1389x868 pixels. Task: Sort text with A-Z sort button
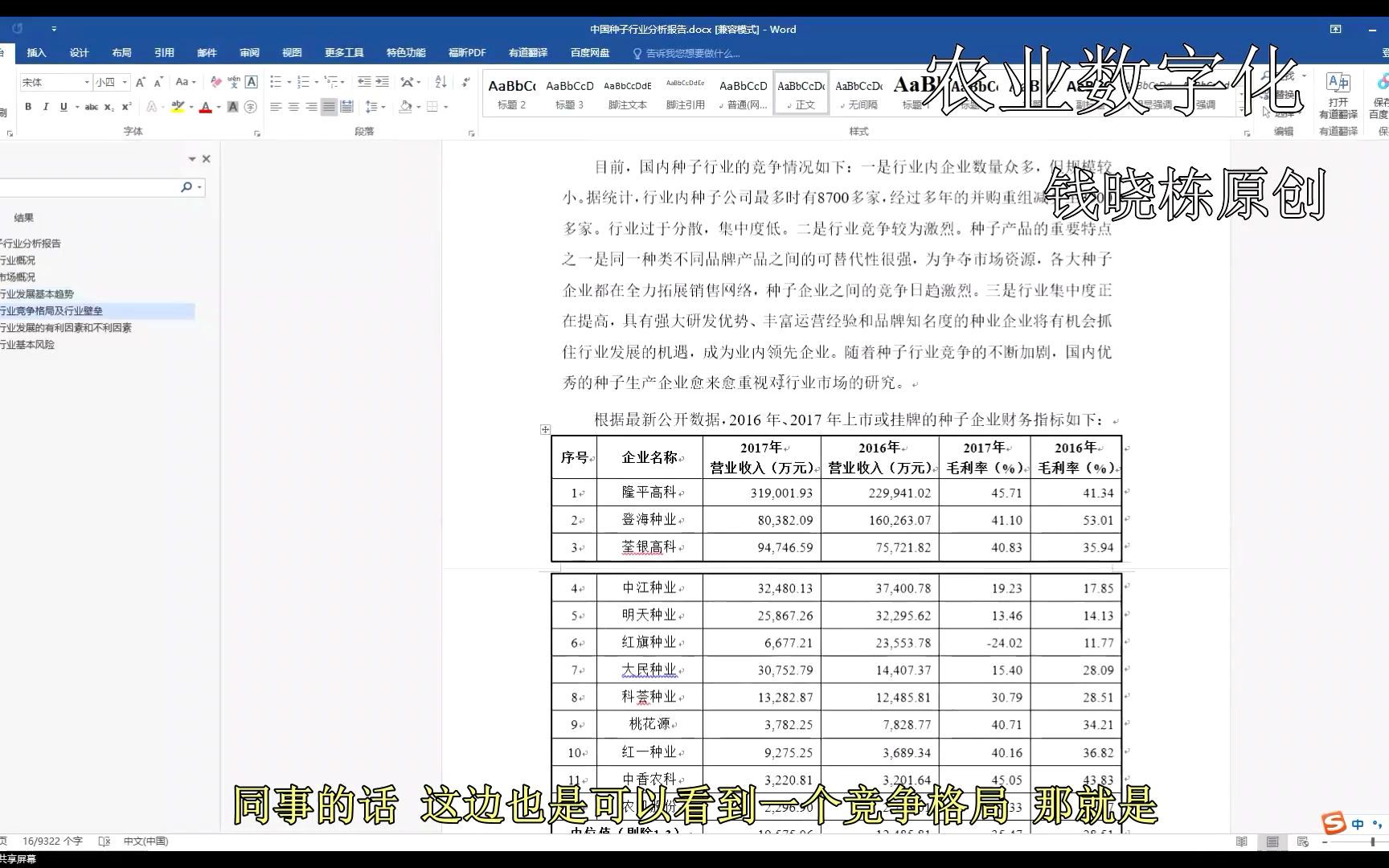(x=440, y=82)
